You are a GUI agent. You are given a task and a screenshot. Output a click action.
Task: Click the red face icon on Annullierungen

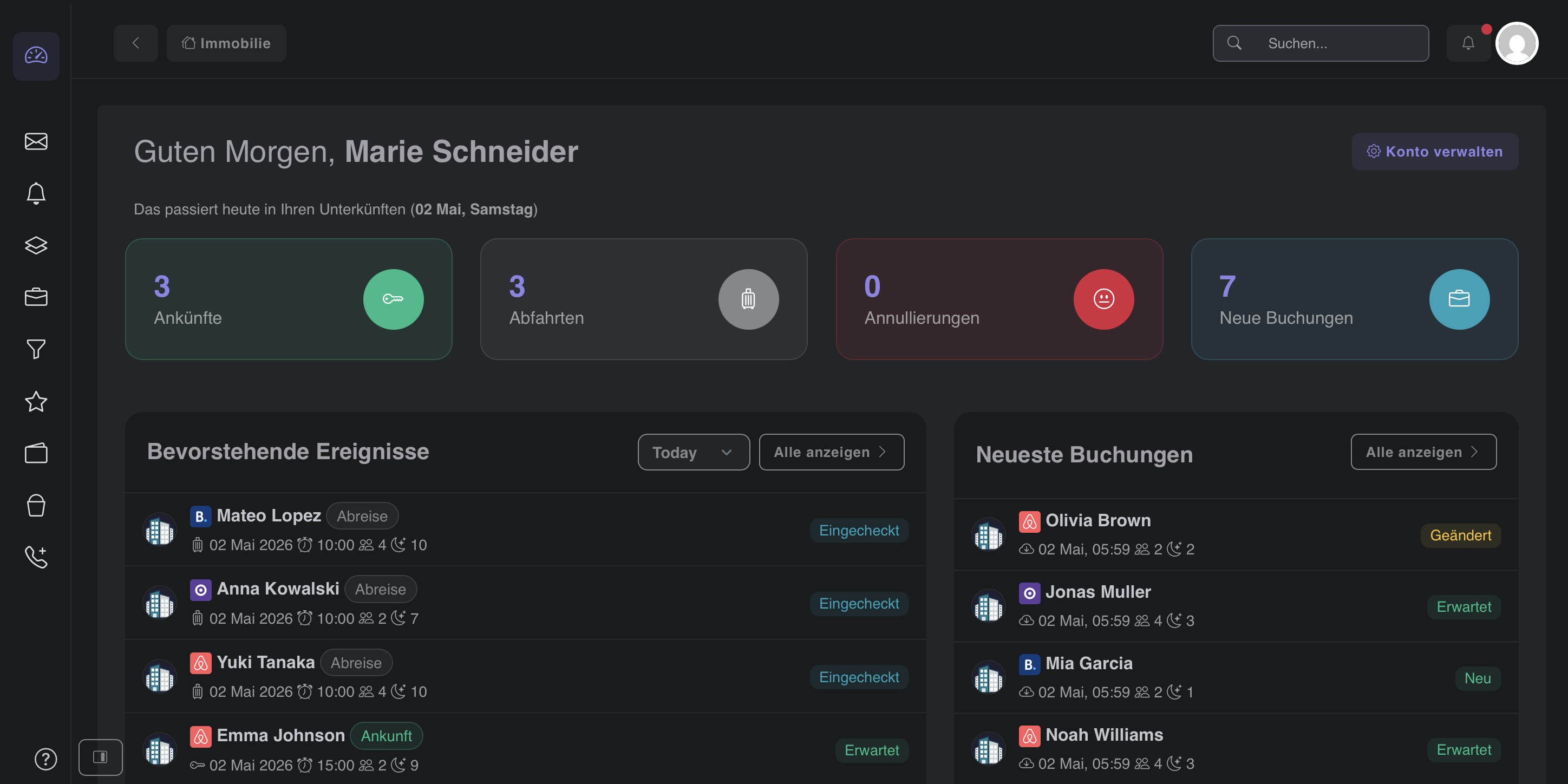pyautogui.click(x=1103, y=299)
